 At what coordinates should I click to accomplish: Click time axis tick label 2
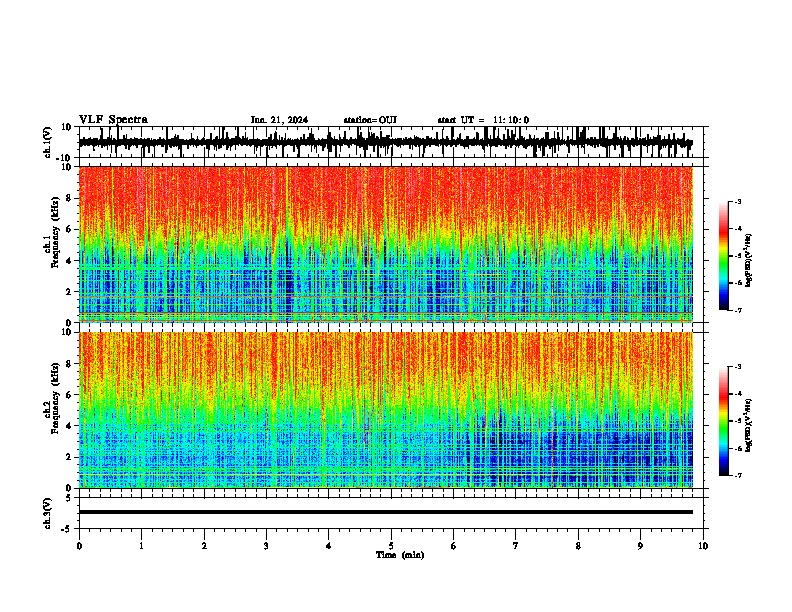coord(204,546)
